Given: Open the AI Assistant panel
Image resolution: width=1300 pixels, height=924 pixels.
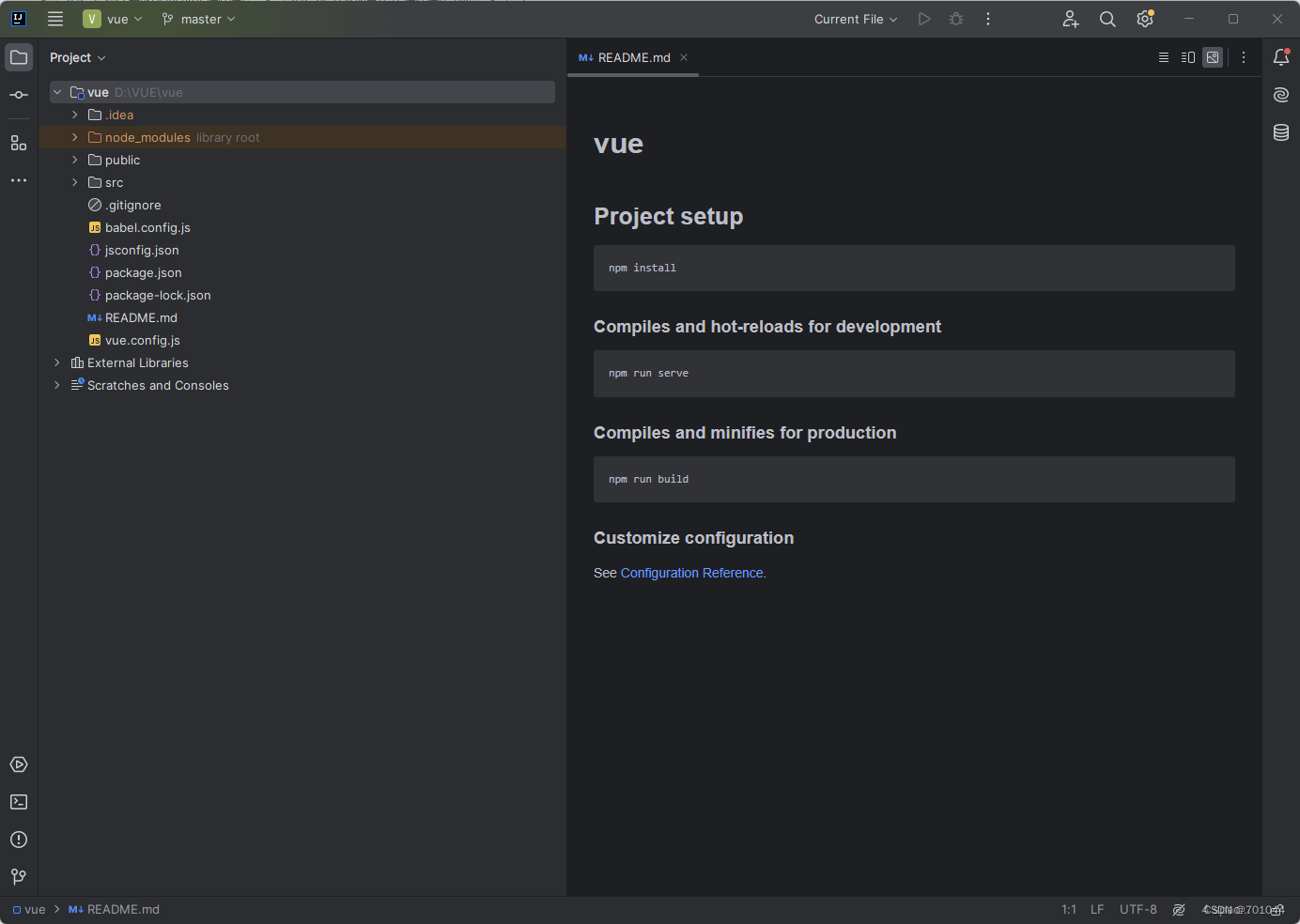Looking at the screenshot, I should pyautogui.click(x=1280, y=94).
